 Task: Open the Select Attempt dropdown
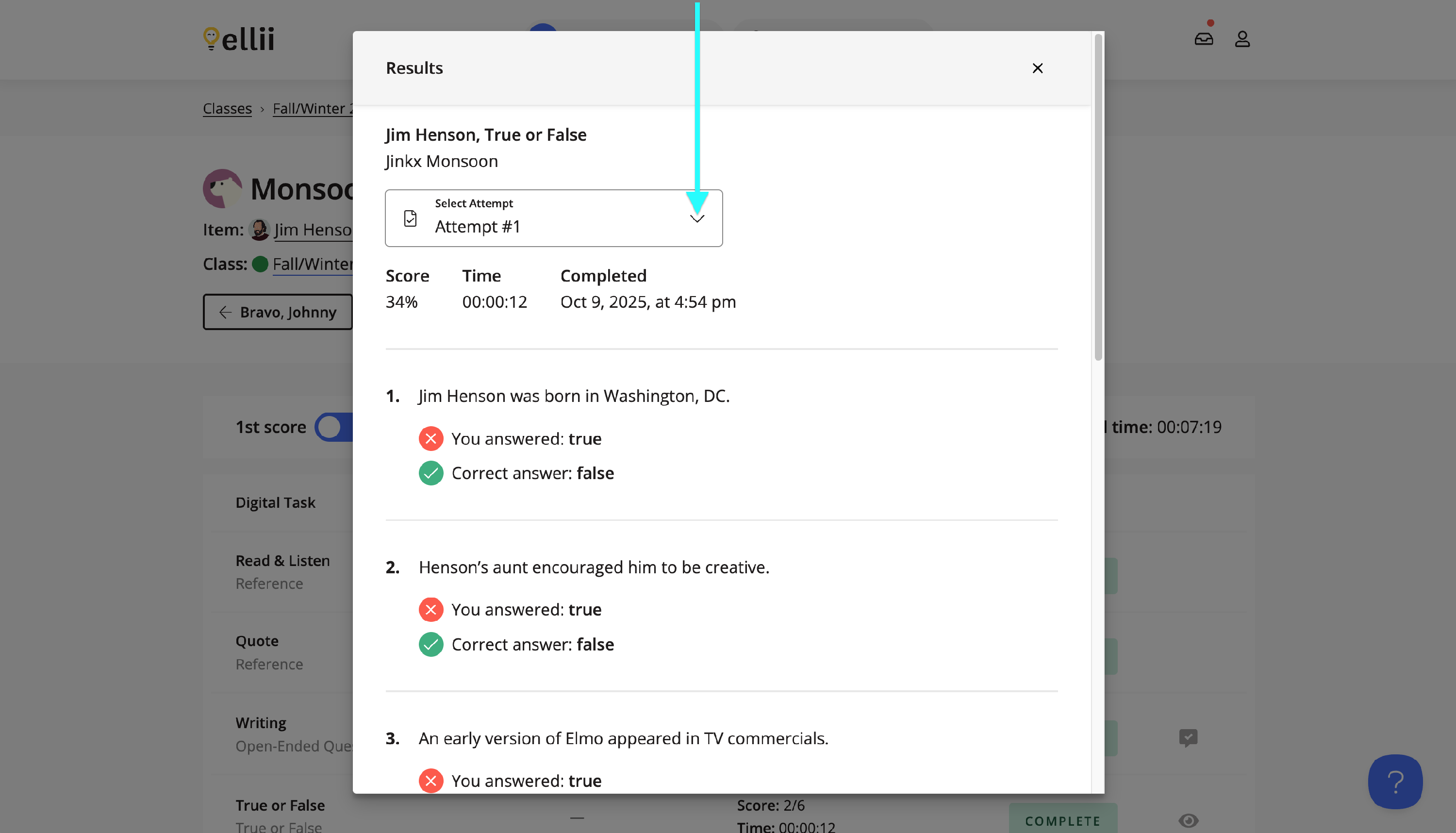point(553,218)
